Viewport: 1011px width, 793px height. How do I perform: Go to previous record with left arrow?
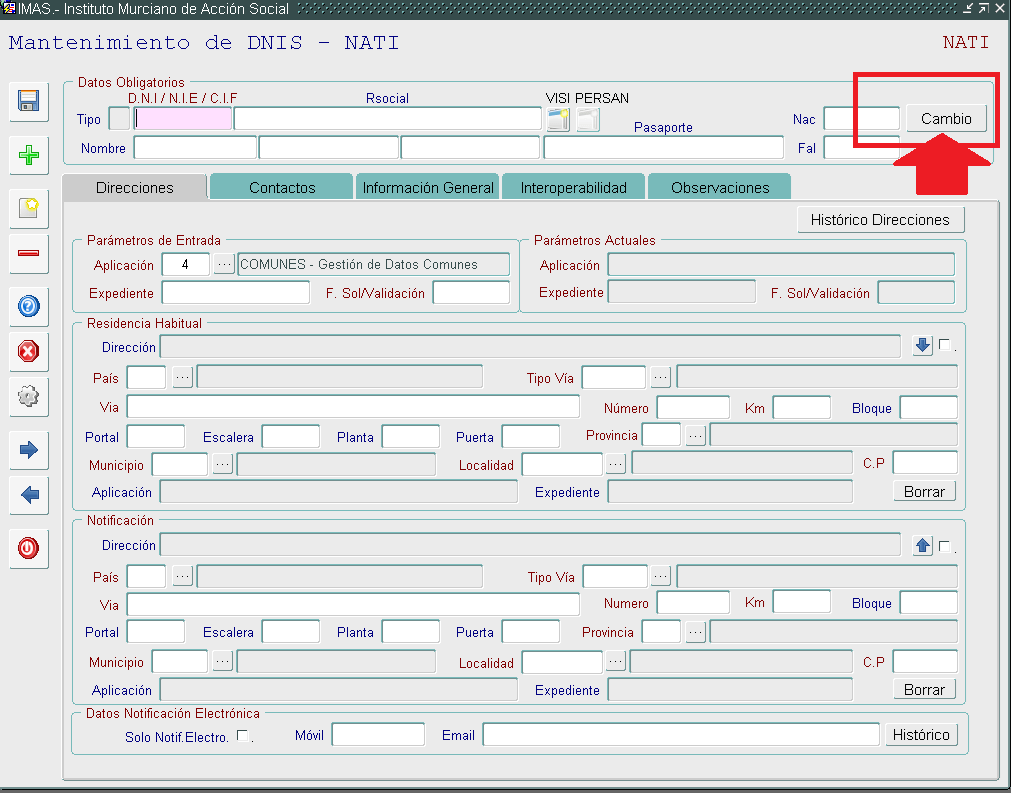[28, 494]
